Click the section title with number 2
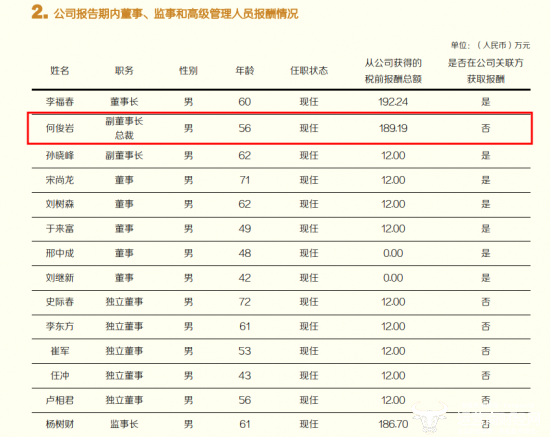Viewport: 550px width, 437px height. tap(165, 13)
